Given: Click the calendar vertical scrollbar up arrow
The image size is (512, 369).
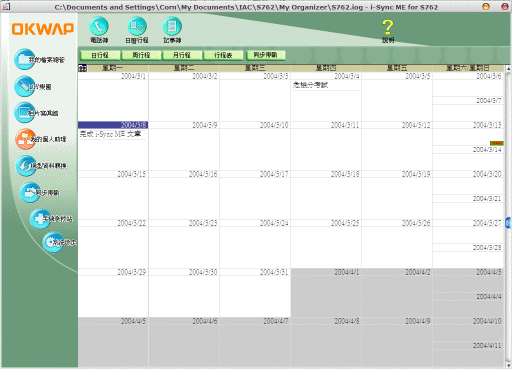Looking at the screenshot, I should tap(508, 69).
